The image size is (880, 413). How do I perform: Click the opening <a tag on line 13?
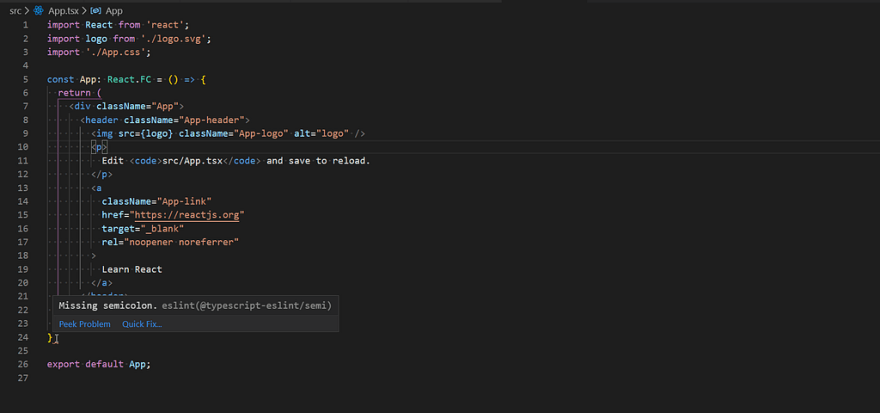[97, 188]
